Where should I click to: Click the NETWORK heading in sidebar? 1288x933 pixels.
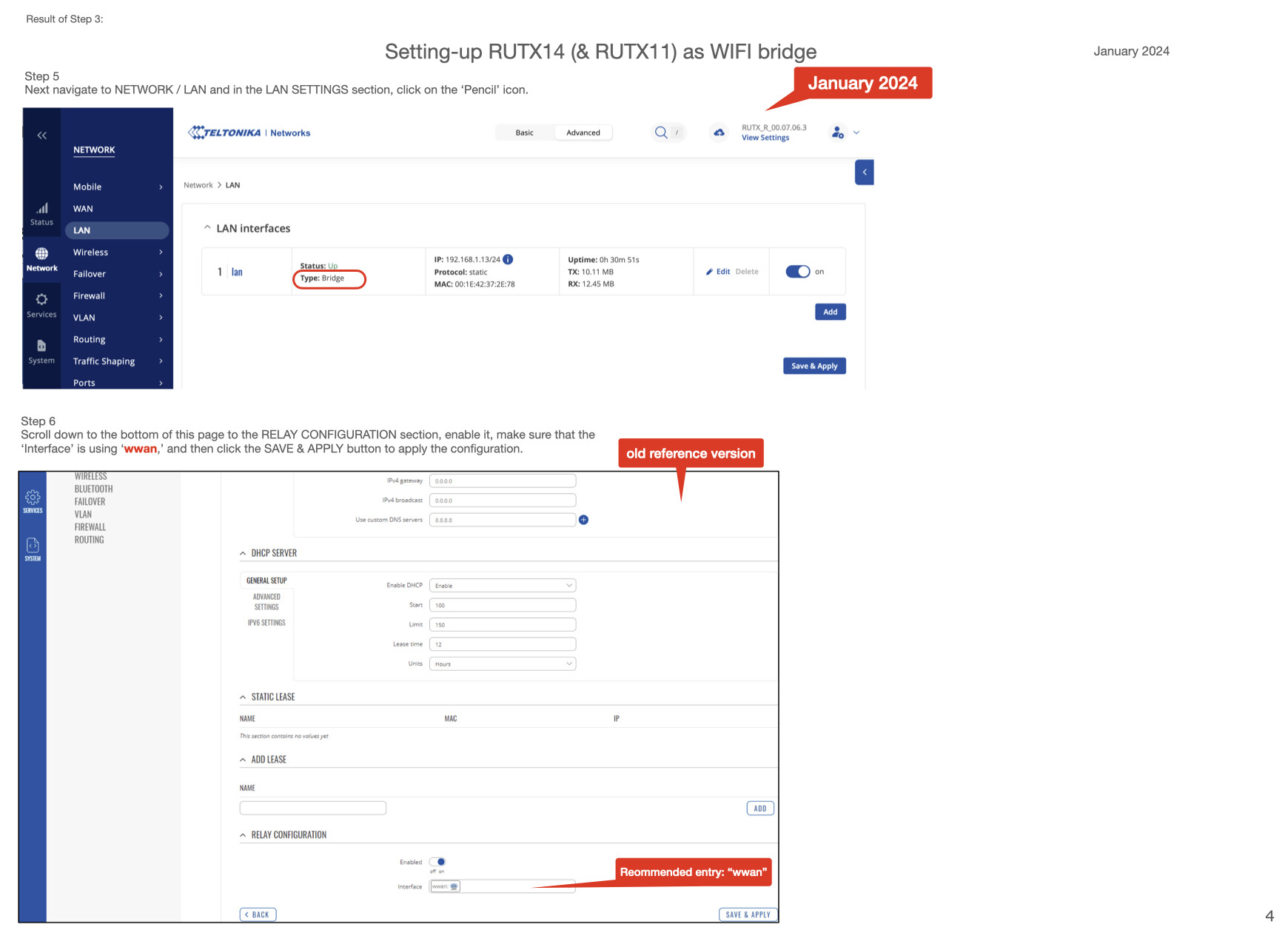click(94, 150)
